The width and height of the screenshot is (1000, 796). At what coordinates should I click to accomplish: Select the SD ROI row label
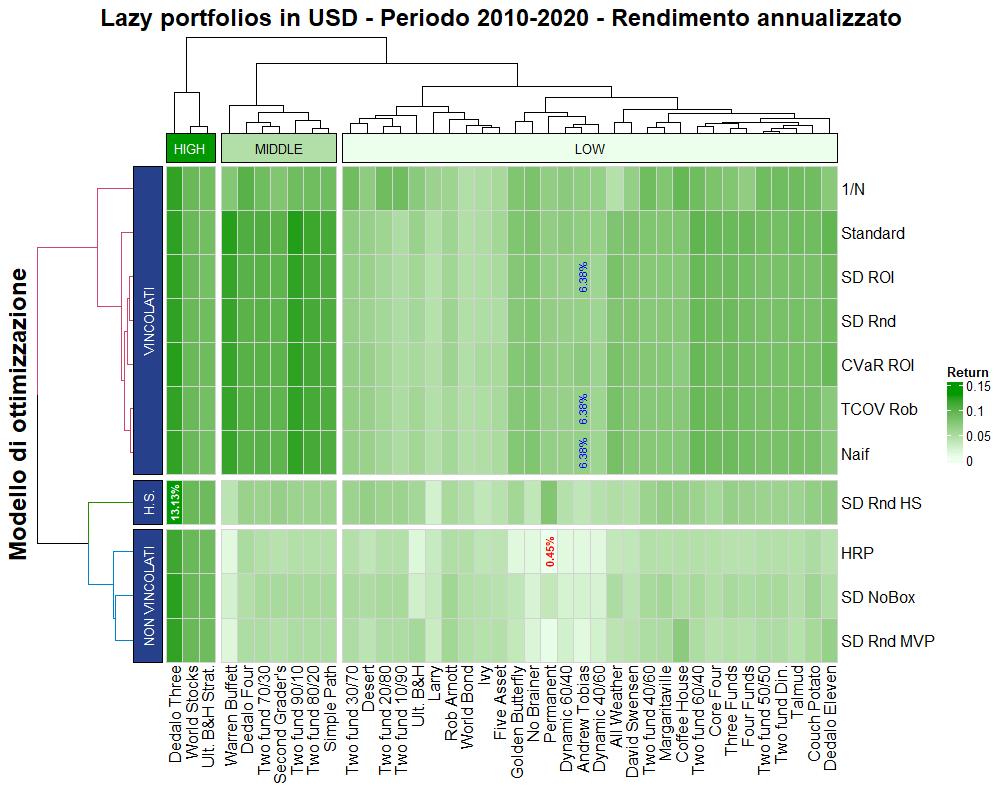[x=867, y=277]
